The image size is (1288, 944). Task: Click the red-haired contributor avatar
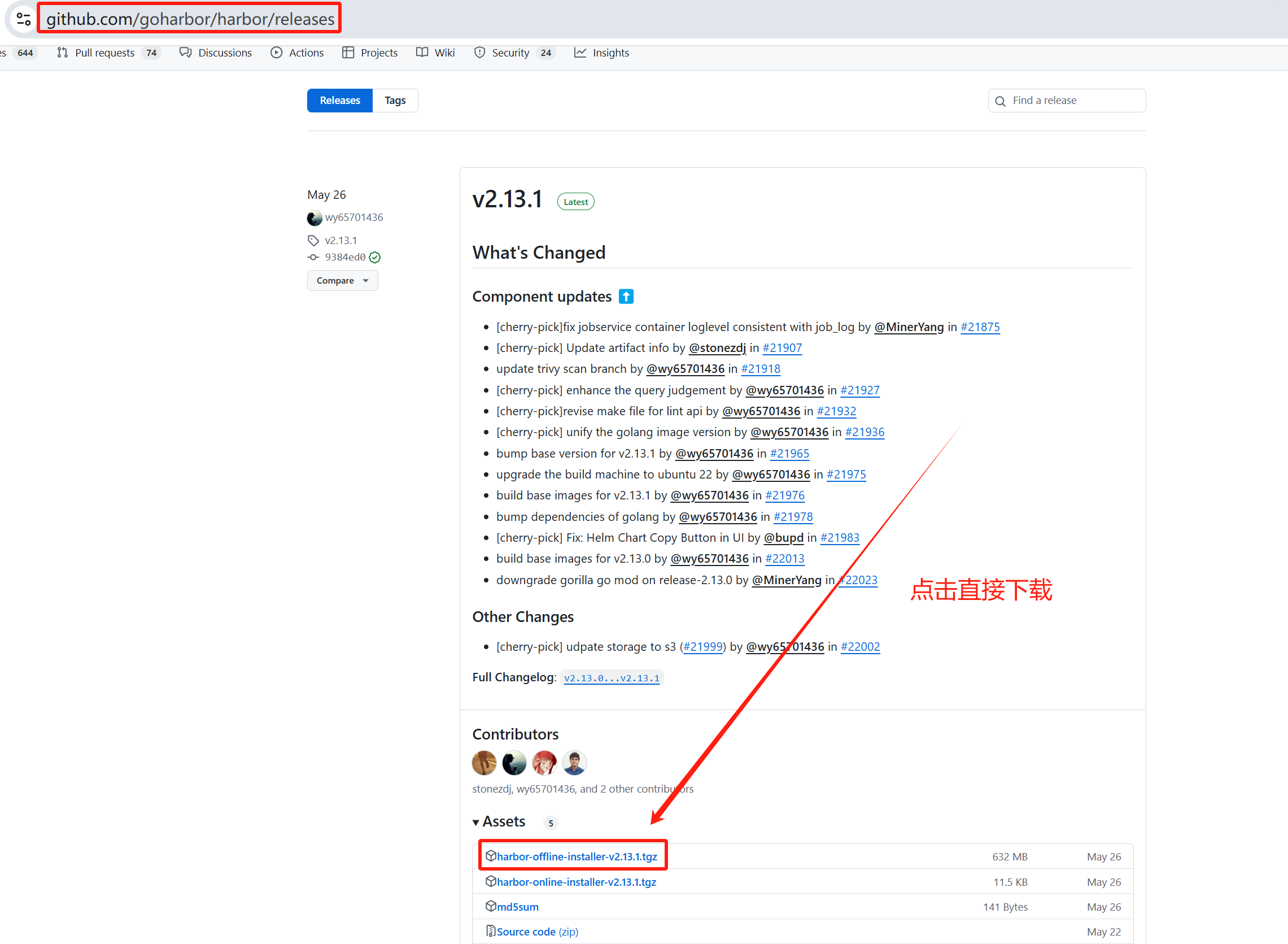click(x=544, y=762)
